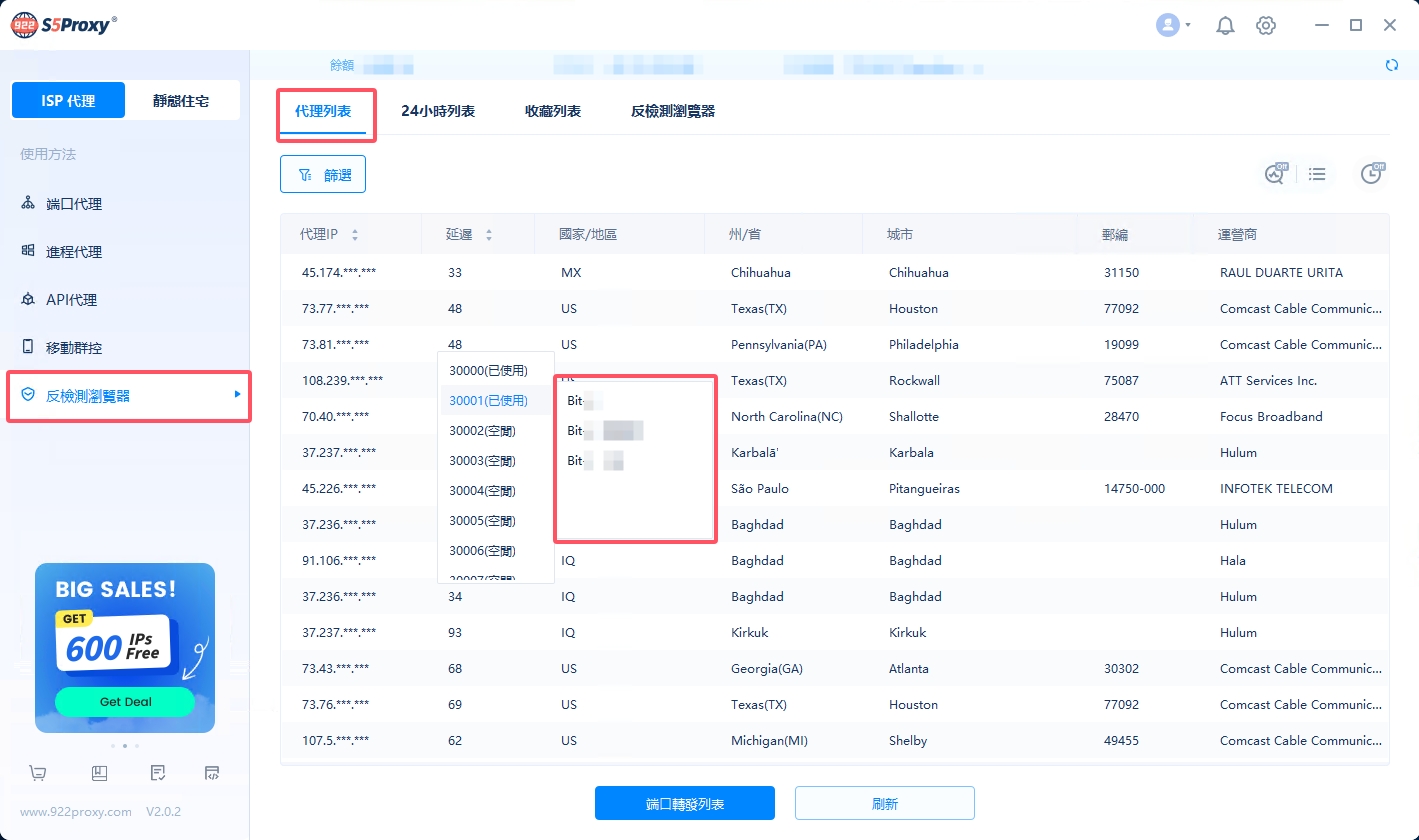
Task: Expand the 反檢測瀏覽器 sidebar submenu arrow
Action: point(237,395)
